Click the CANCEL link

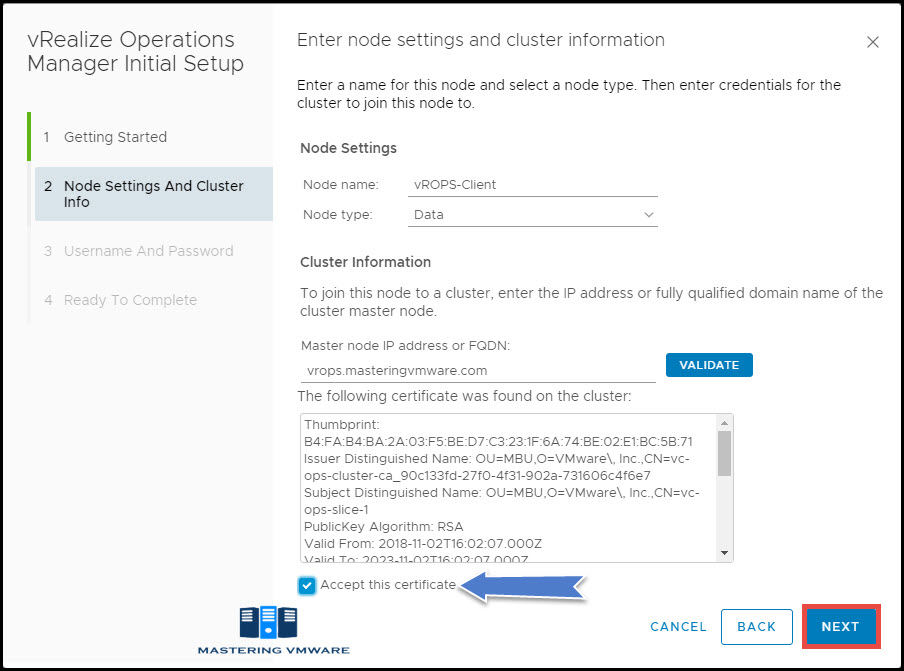(x=678, y=627)
